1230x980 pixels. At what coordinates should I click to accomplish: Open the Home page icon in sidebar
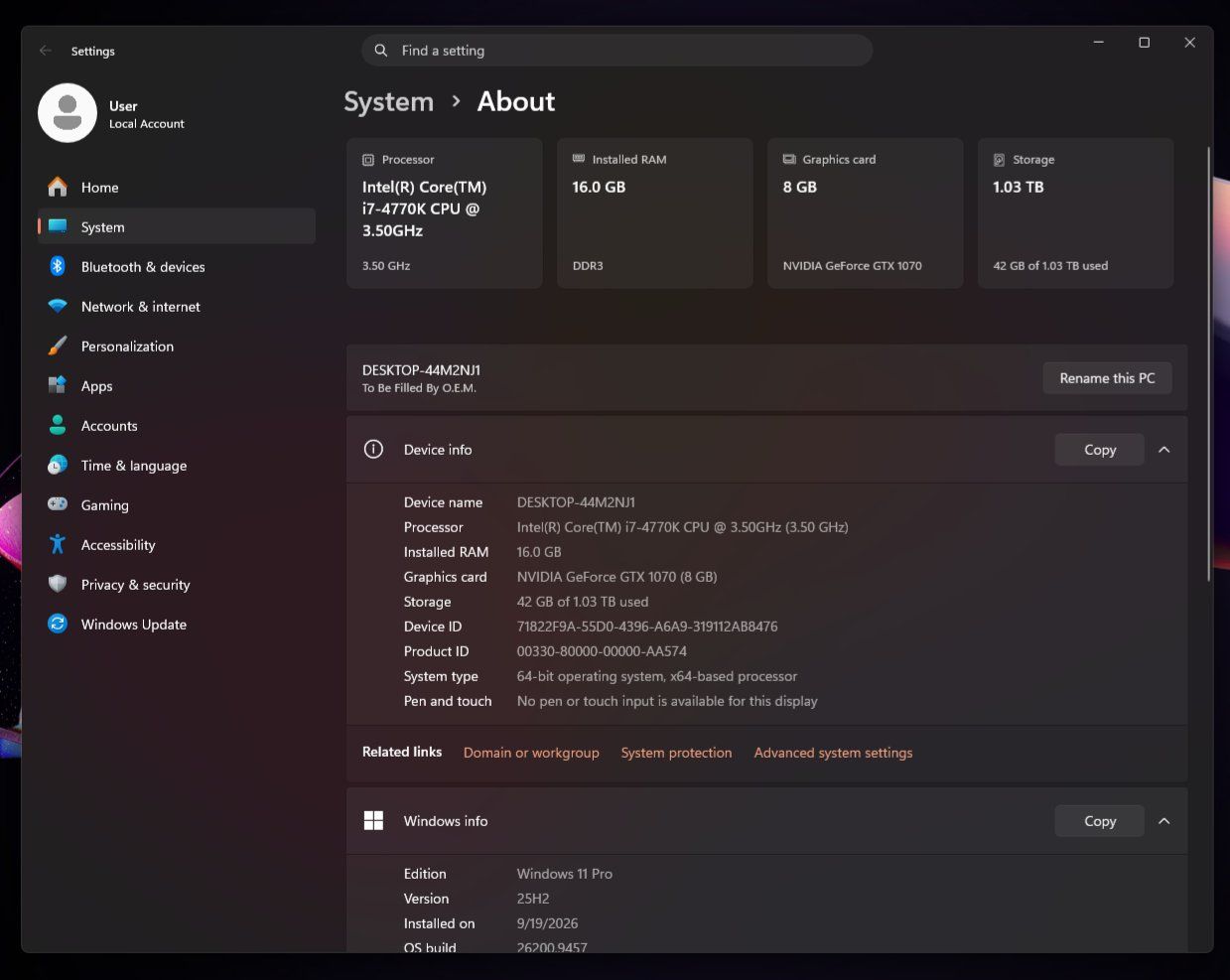click(x=58, y=187)
